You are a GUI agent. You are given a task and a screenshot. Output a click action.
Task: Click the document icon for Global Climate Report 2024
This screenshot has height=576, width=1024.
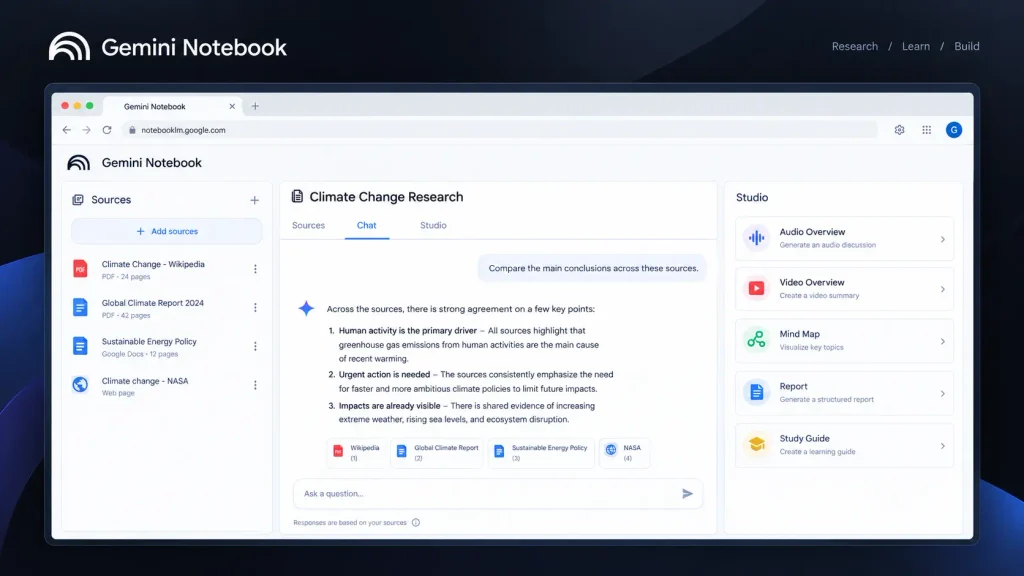[x=80, y=307]
